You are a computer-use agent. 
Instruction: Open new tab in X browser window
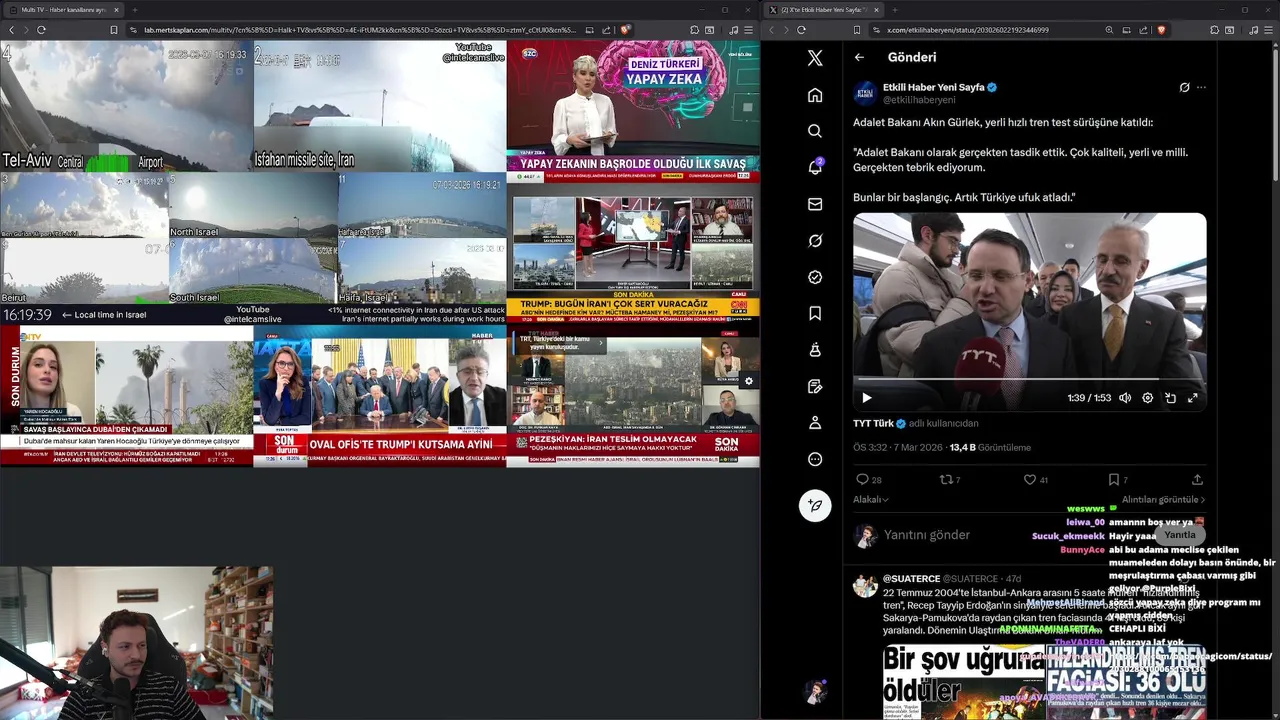pos(897,9)
